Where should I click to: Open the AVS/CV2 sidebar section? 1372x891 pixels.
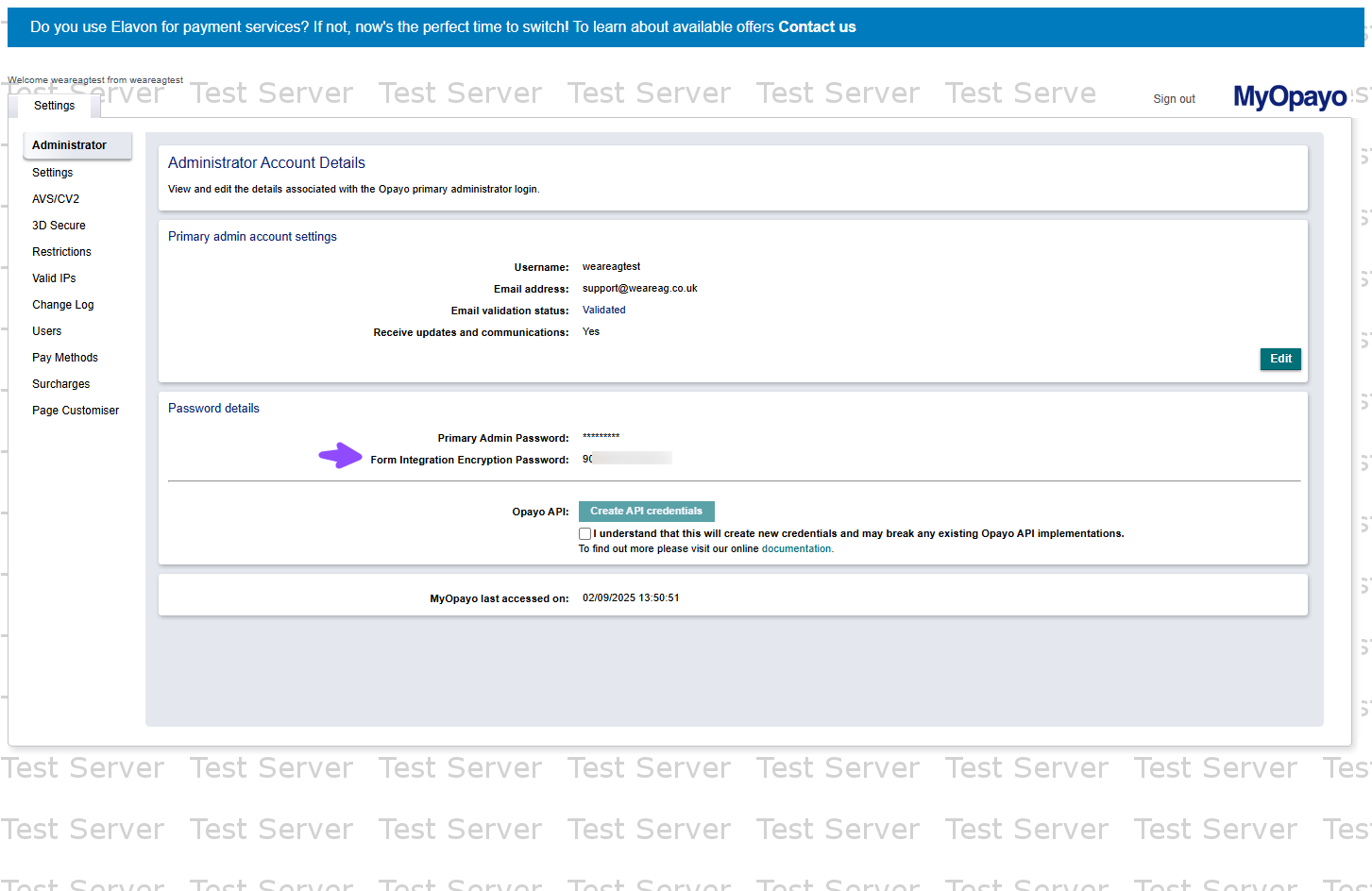coord(56,199)
